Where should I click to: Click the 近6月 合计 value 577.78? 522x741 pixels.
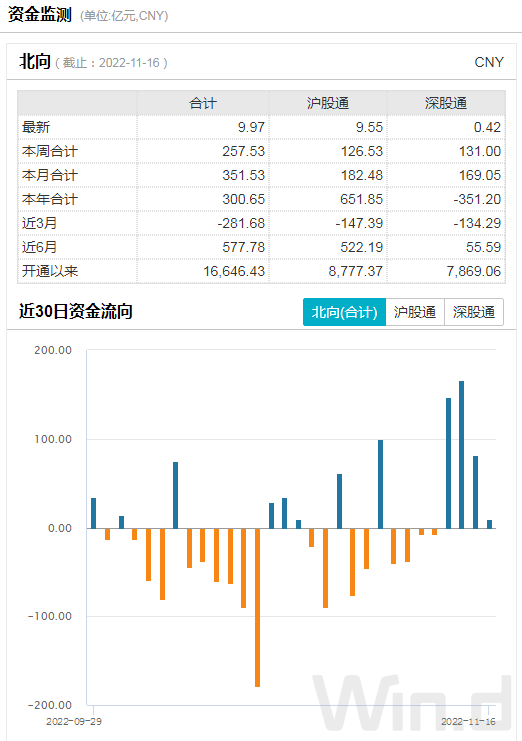(243, 247)
